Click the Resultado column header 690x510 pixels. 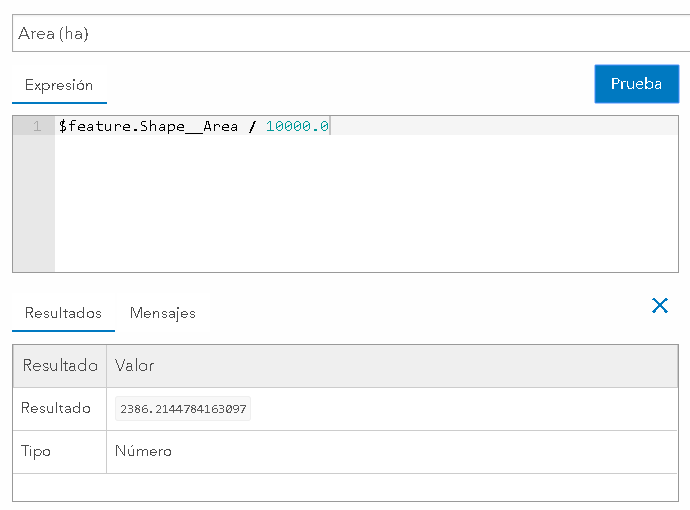(60, 366)
